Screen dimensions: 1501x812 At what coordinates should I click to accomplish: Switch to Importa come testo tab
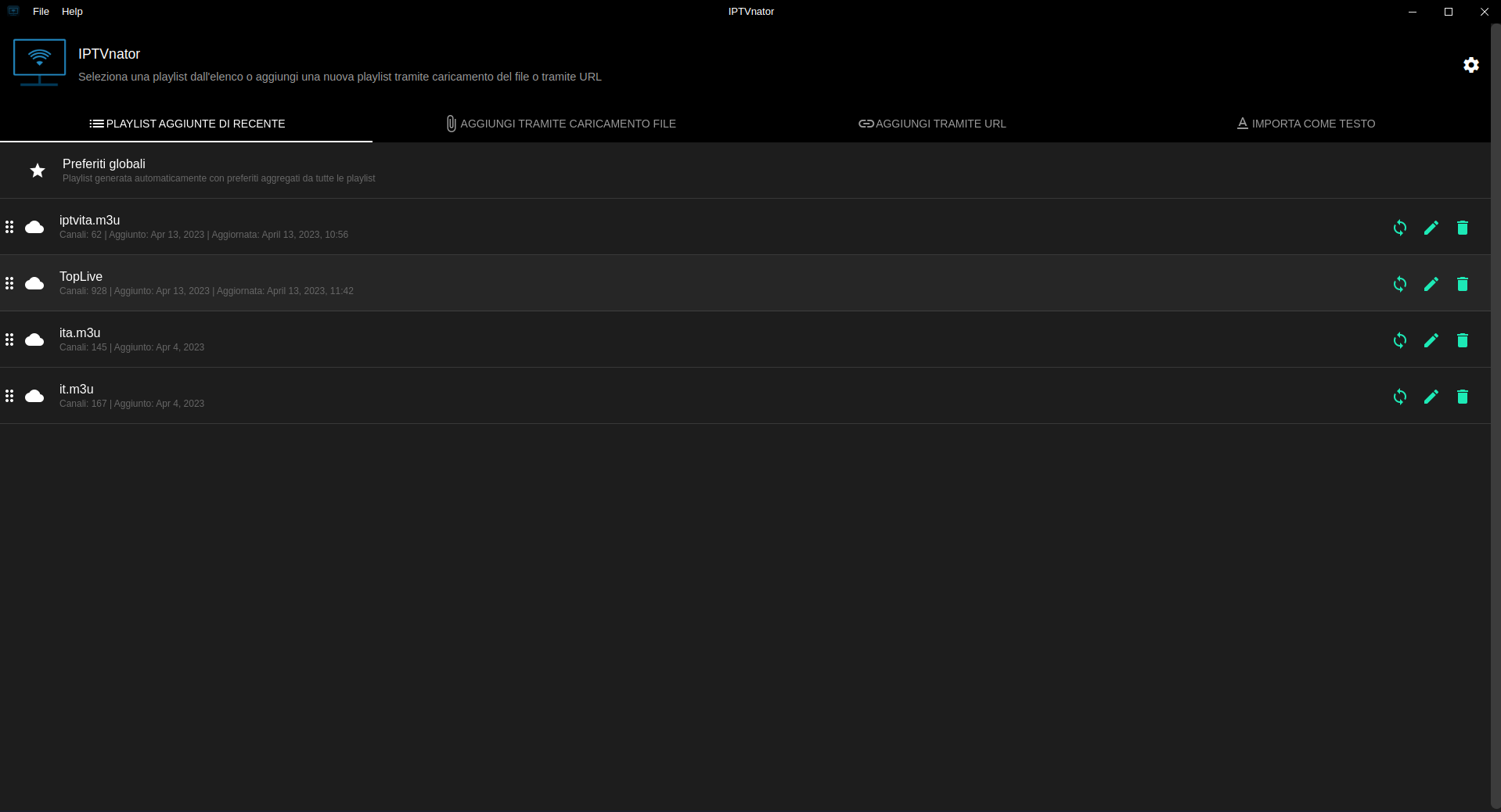pyautogui.click(x=1305, y=124)
